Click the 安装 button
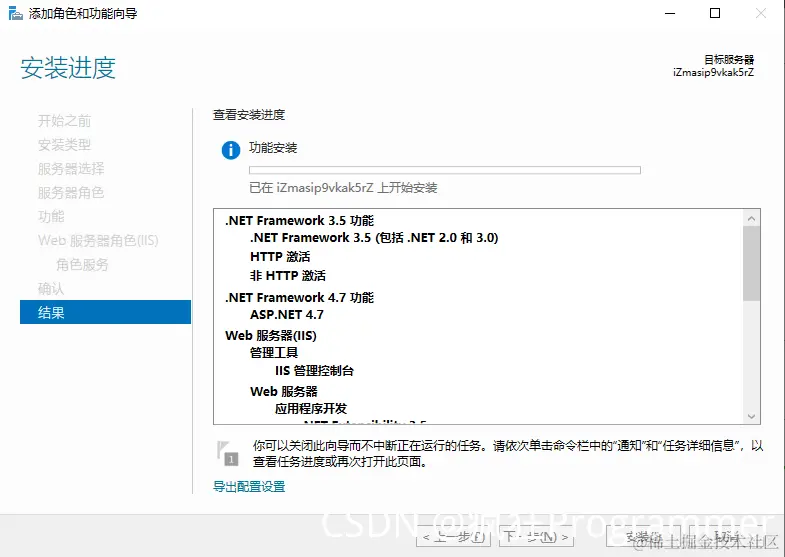This screenshot has height=557, width=785. [x=643, y=537]
